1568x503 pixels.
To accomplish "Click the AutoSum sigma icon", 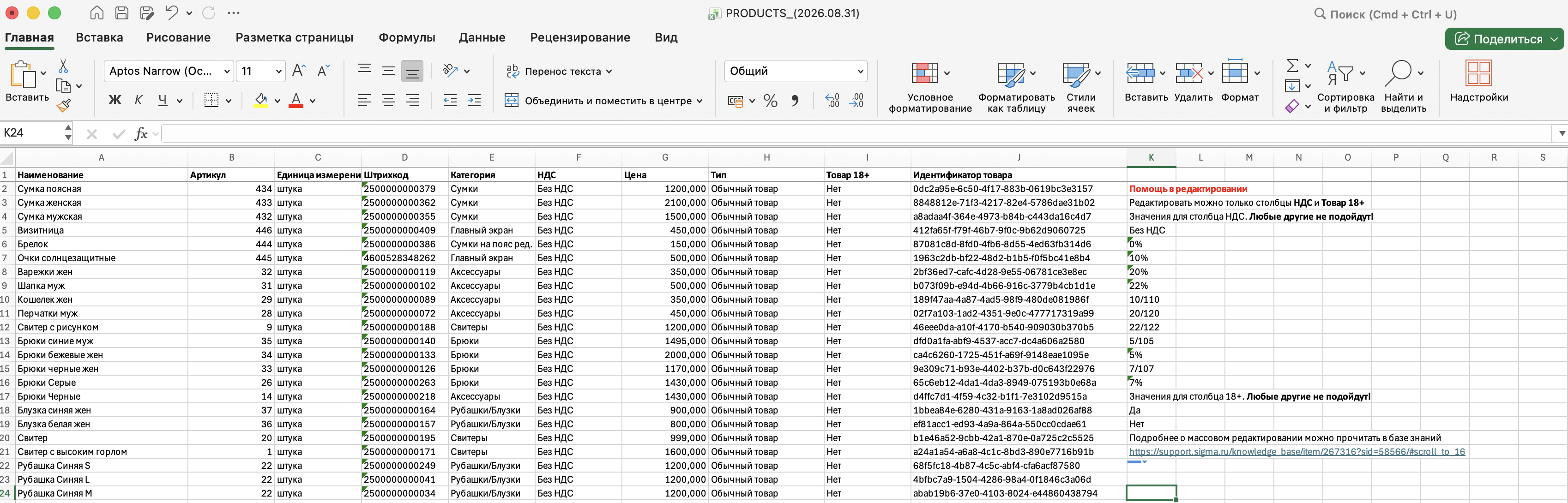I will pos(1292,65).
